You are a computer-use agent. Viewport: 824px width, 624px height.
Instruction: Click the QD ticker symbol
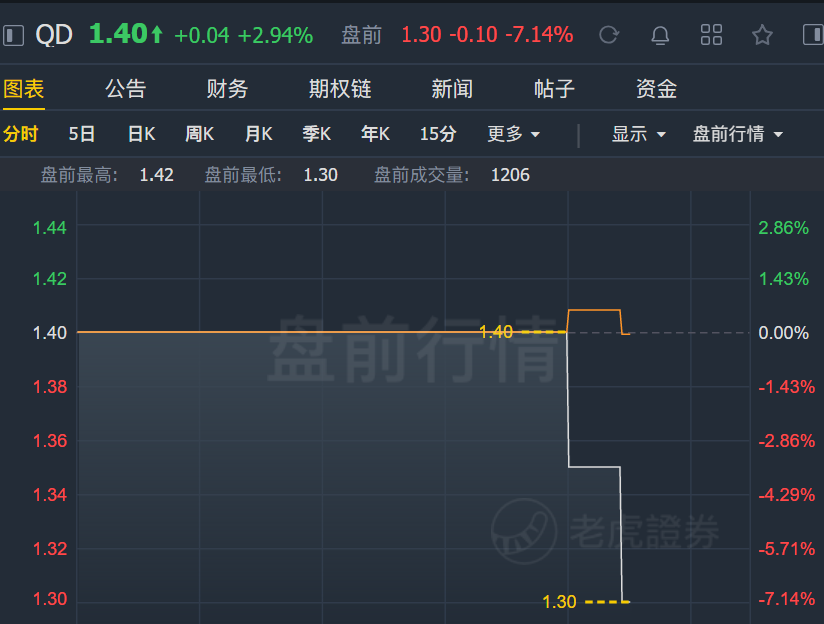click(54, 35)
